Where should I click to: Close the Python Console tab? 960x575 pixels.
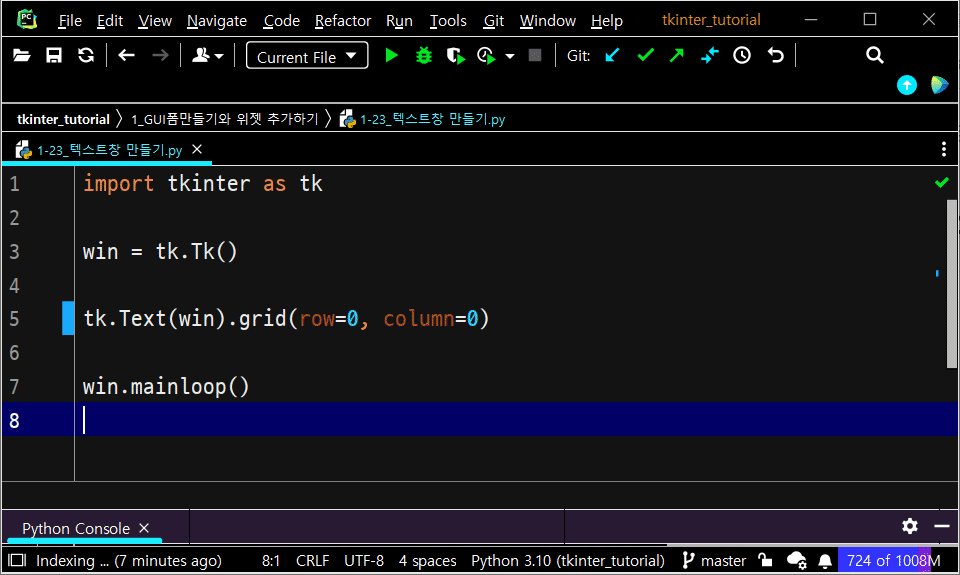pos(144,528)
